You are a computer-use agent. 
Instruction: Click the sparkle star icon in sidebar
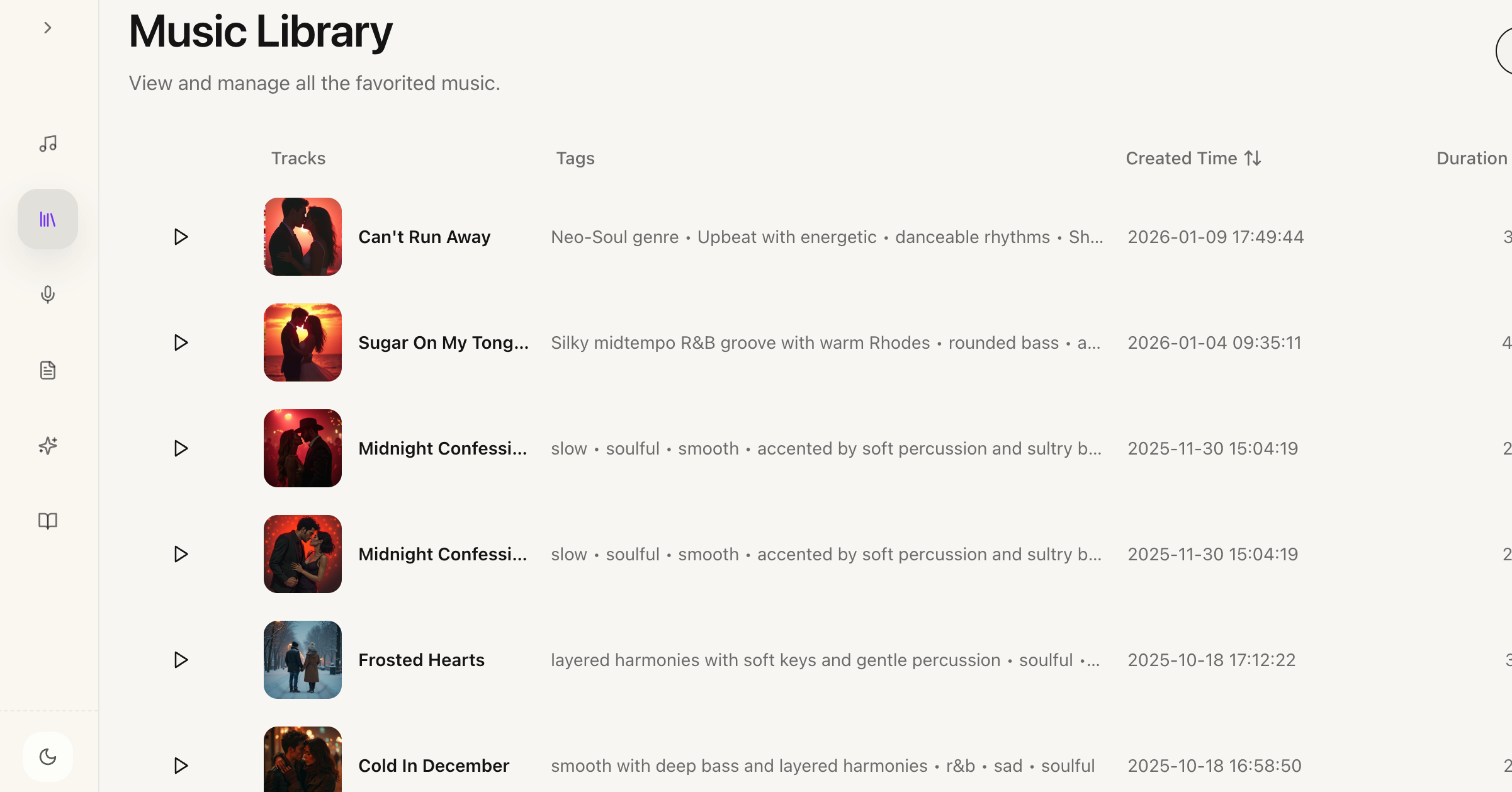[x=48, y=446]
